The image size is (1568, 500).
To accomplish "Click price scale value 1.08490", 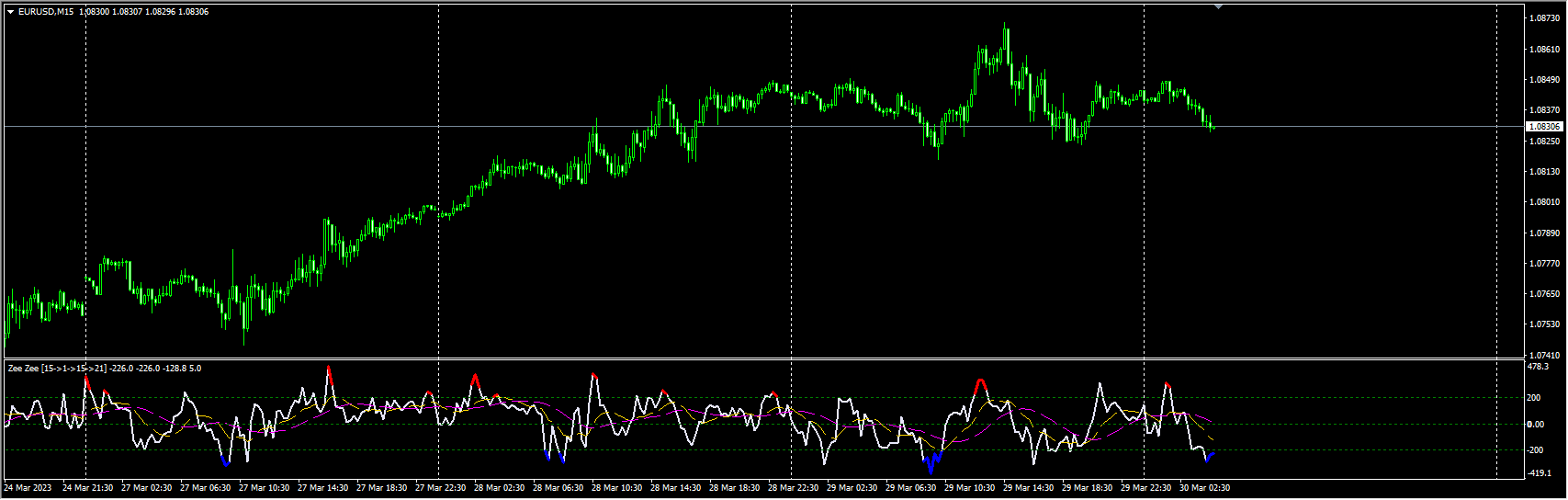I will coord(1544,80).
